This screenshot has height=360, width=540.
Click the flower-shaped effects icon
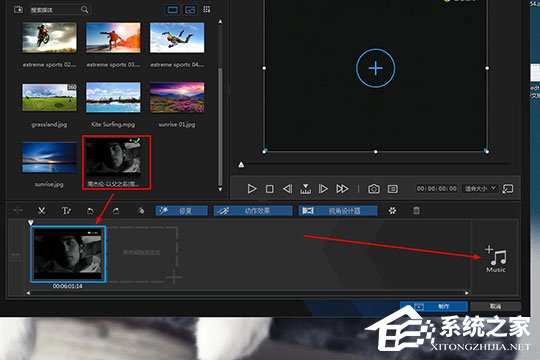tap(392, 210)
